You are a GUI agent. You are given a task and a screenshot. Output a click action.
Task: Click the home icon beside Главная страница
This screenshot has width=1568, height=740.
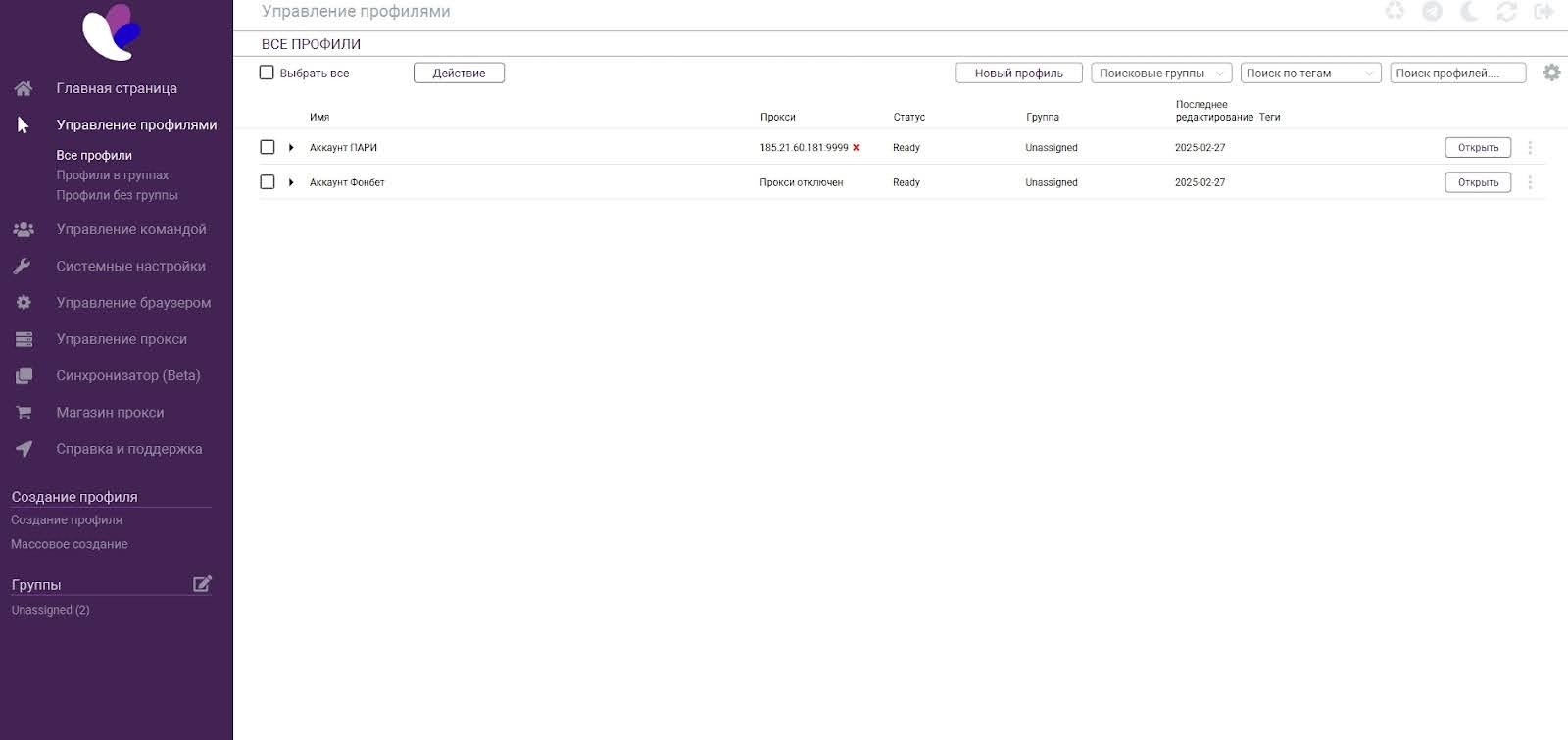point(24,88)
